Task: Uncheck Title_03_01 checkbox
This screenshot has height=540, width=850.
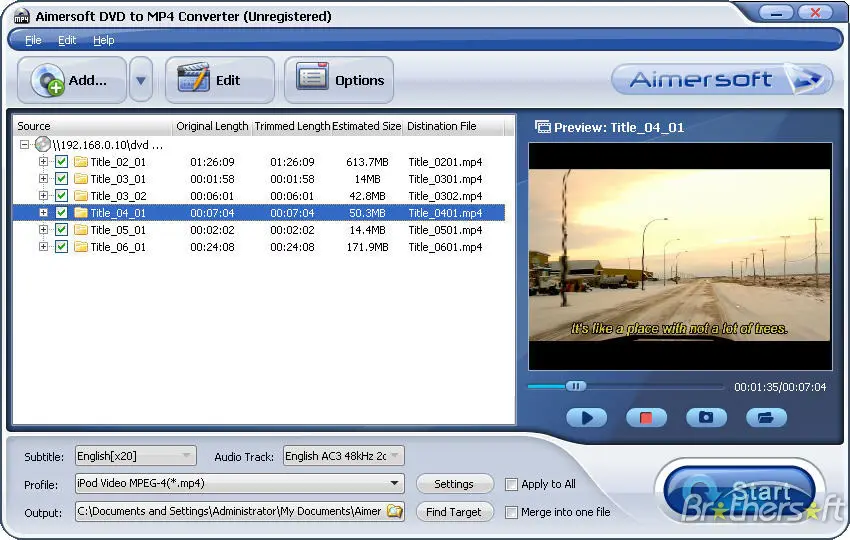Action: pyautogui.click(x=61, y=178)
